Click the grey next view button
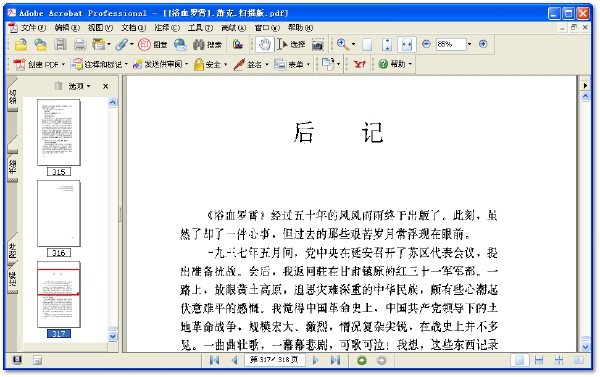This screenshot has width=600, height=377. tap(382, 360)
